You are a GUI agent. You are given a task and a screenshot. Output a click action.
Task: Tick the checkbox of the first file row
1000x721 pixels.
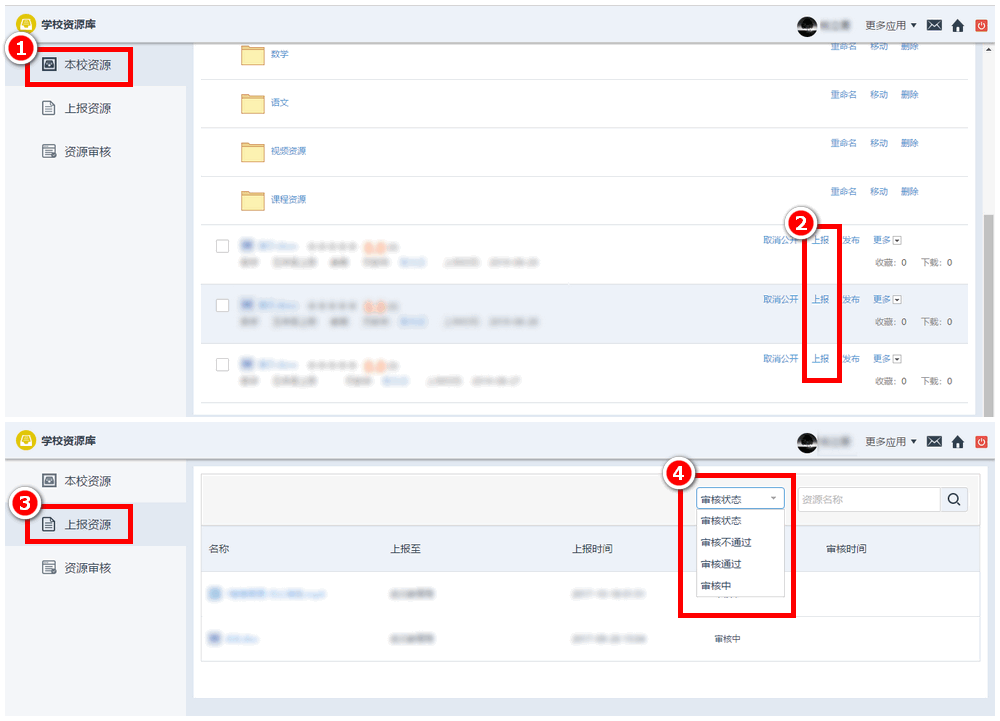click(x=223, y=246)
